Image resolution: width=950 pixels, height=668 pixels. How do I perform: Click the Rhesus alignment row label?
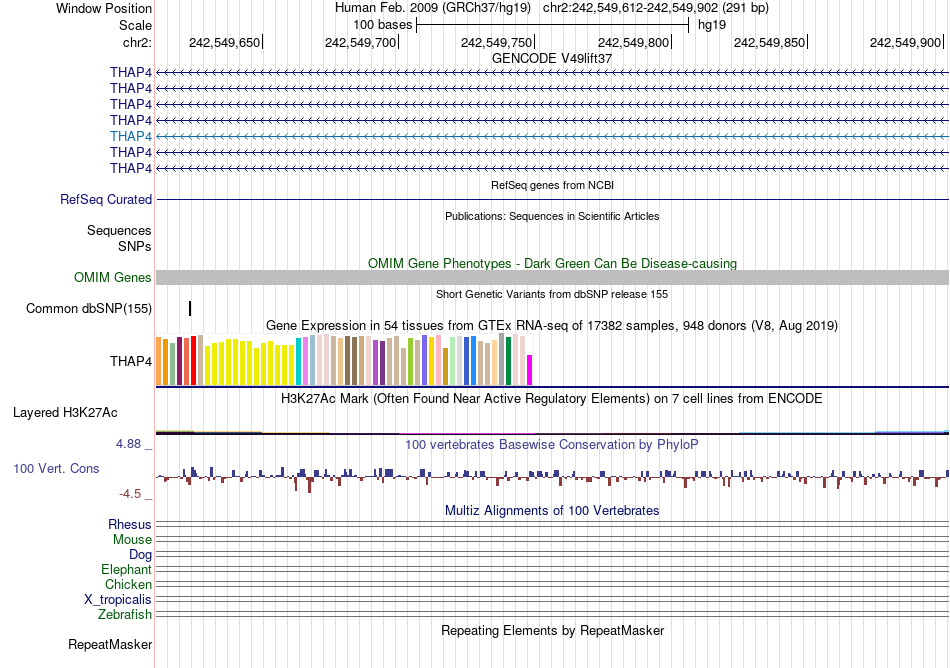[129, 524]
